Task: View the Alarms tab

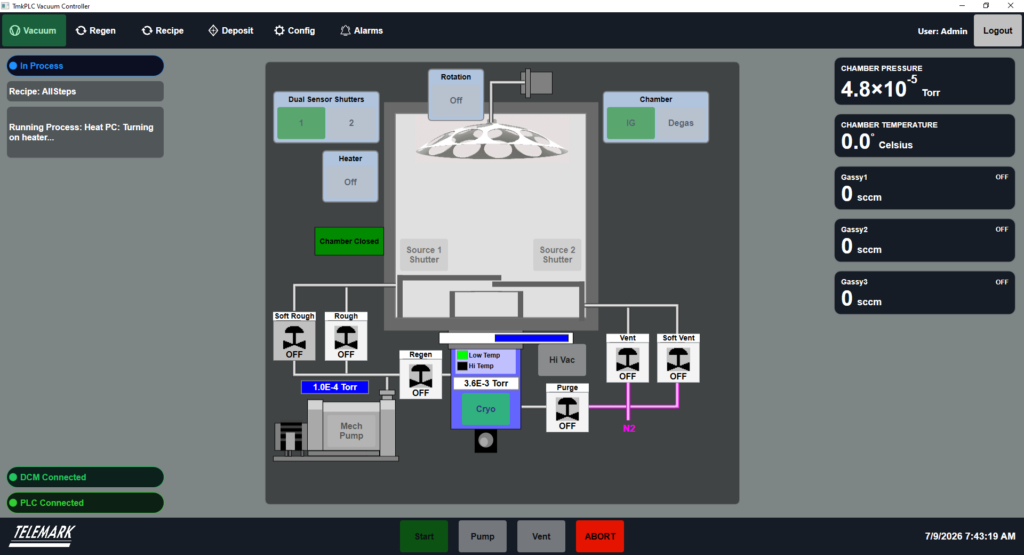Action: point(361,31)
